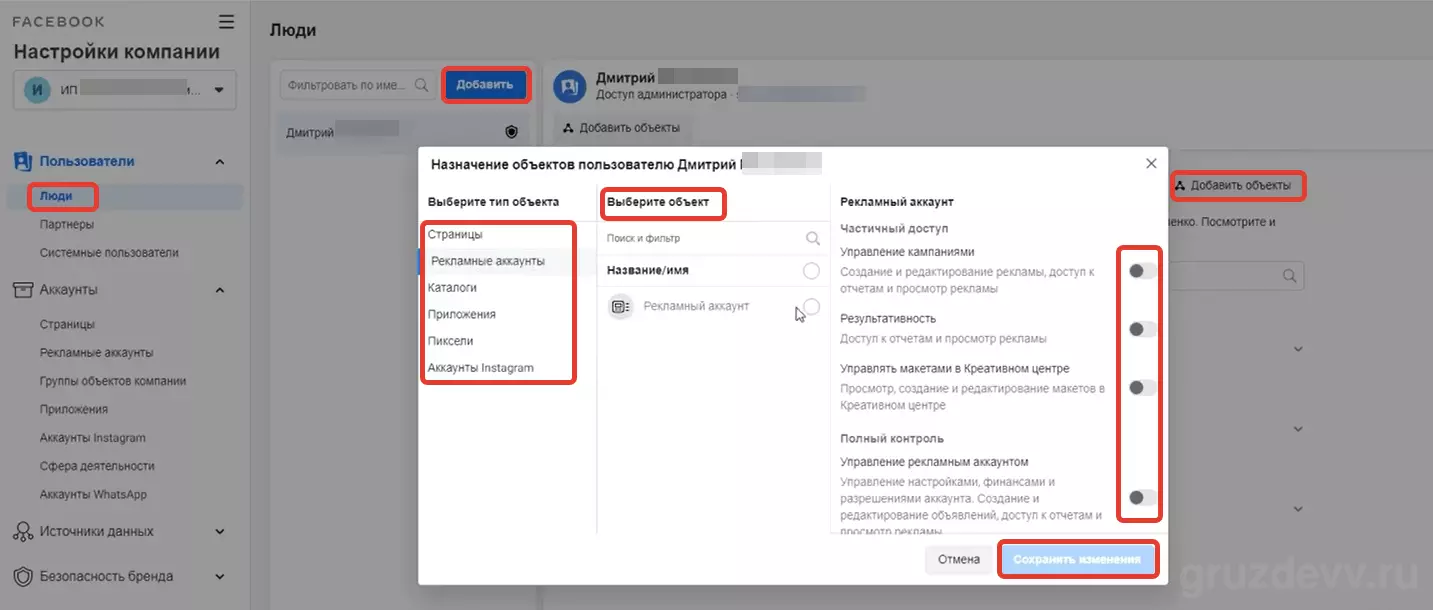Click the Рекламный аккаунт icon in object list
The width and height of the screenshot is (1433, 610).
click(621, 306)
